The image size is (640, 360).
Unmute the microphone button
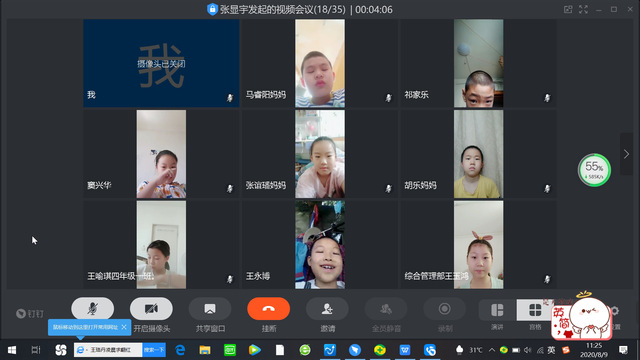[93, 309]
